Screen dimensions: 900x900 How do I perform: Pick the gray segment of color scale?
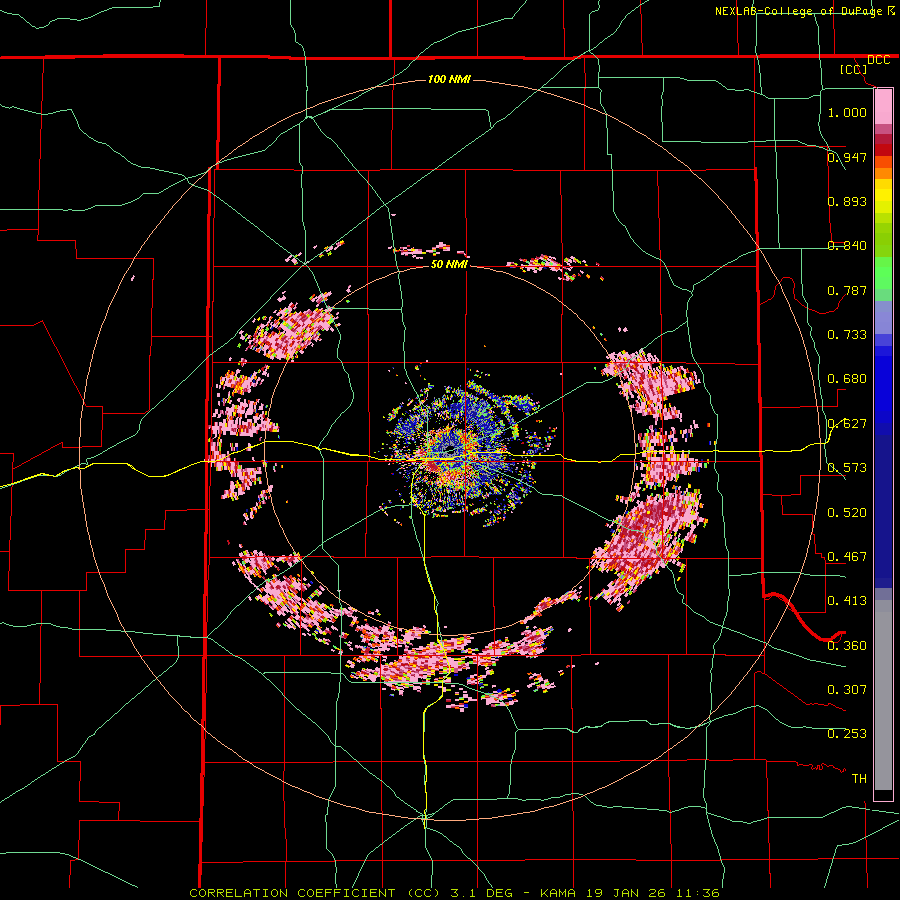[x=883, y=695]
